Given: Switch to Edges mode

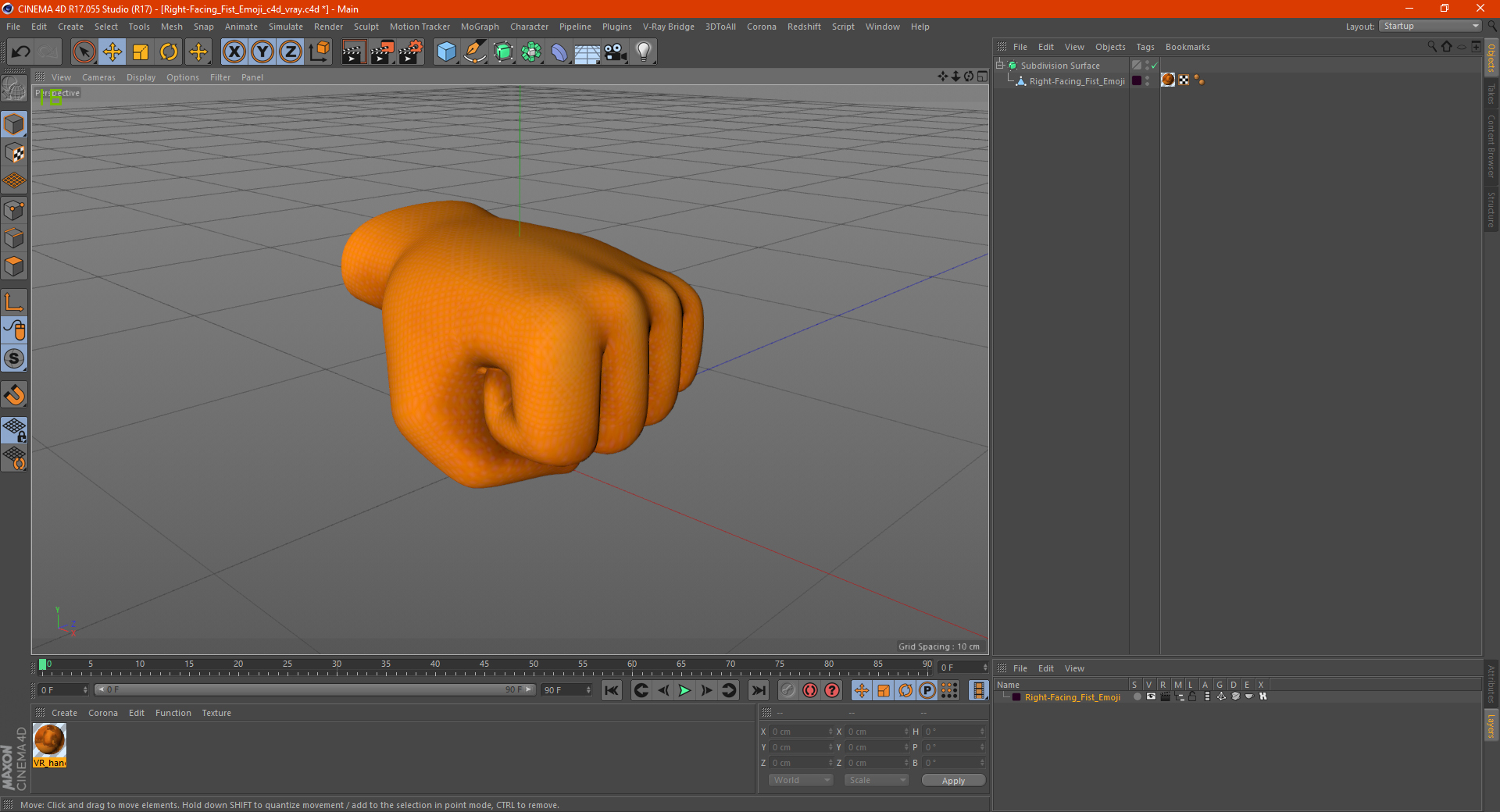Looking at the screenshot, I should pos(15,238).
